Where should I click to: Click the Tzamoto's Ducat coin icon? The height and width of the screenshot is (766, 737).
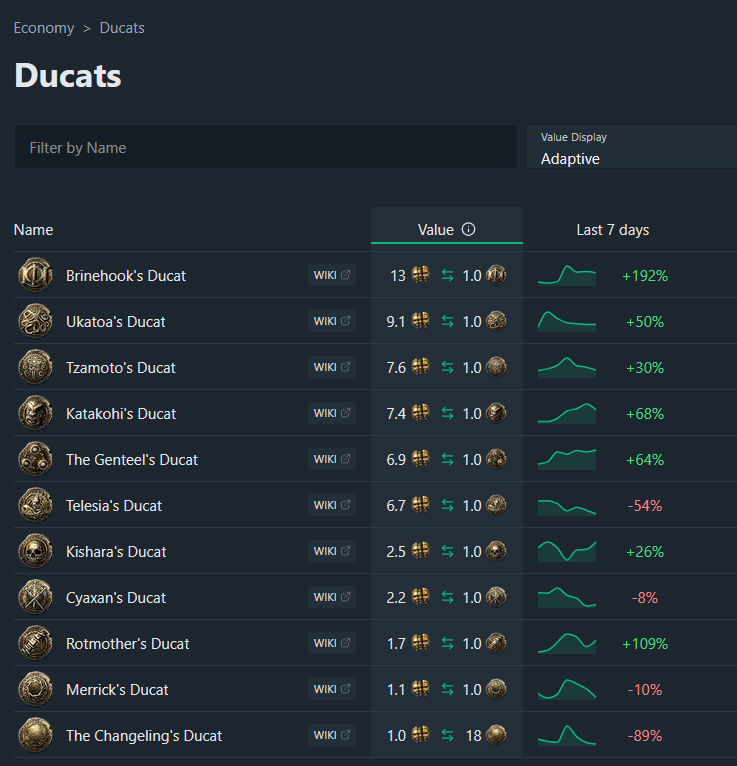[x=35, y=367]
